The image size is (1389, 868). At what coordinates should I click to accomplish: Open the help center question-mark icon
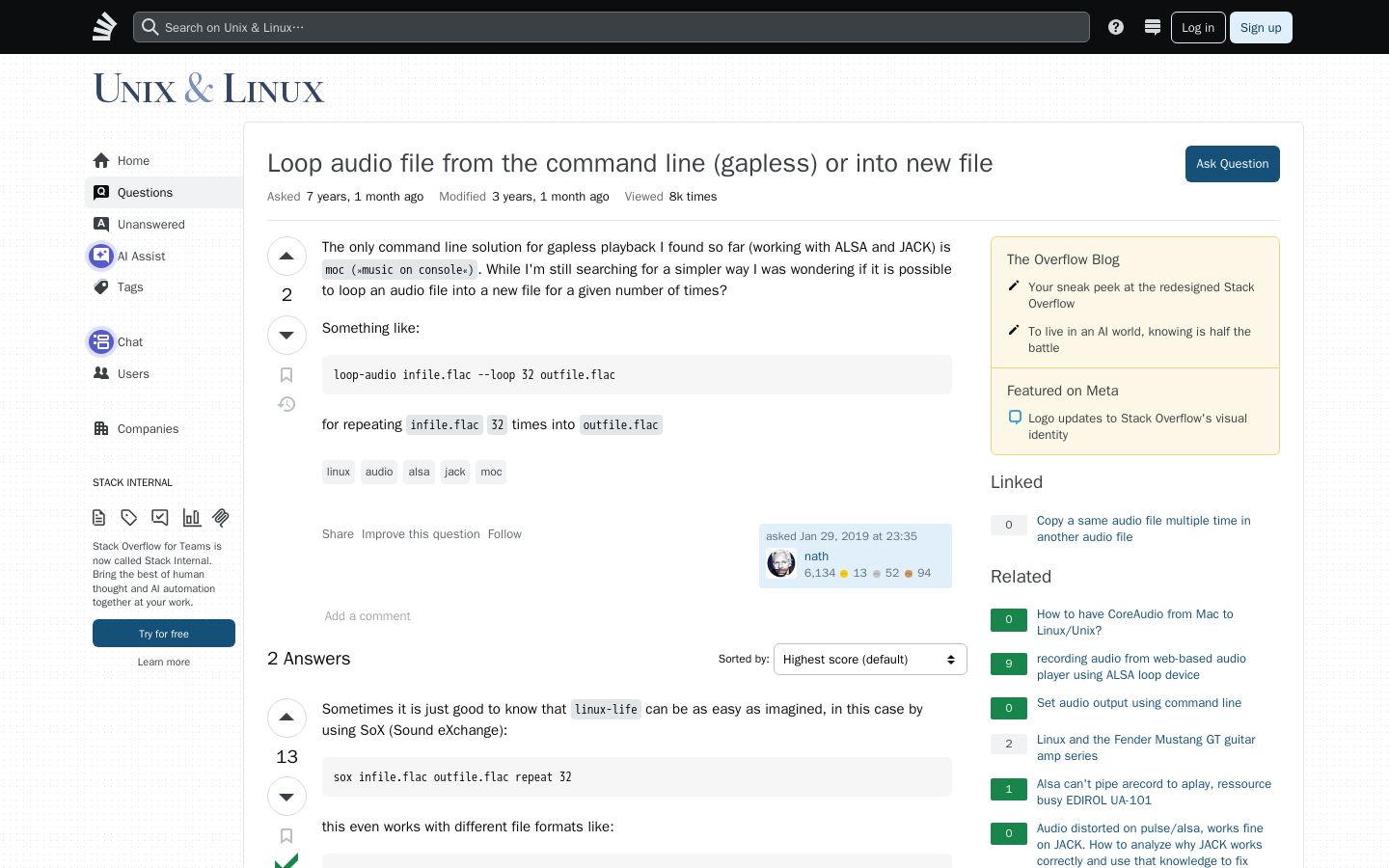pos(1116,27)
